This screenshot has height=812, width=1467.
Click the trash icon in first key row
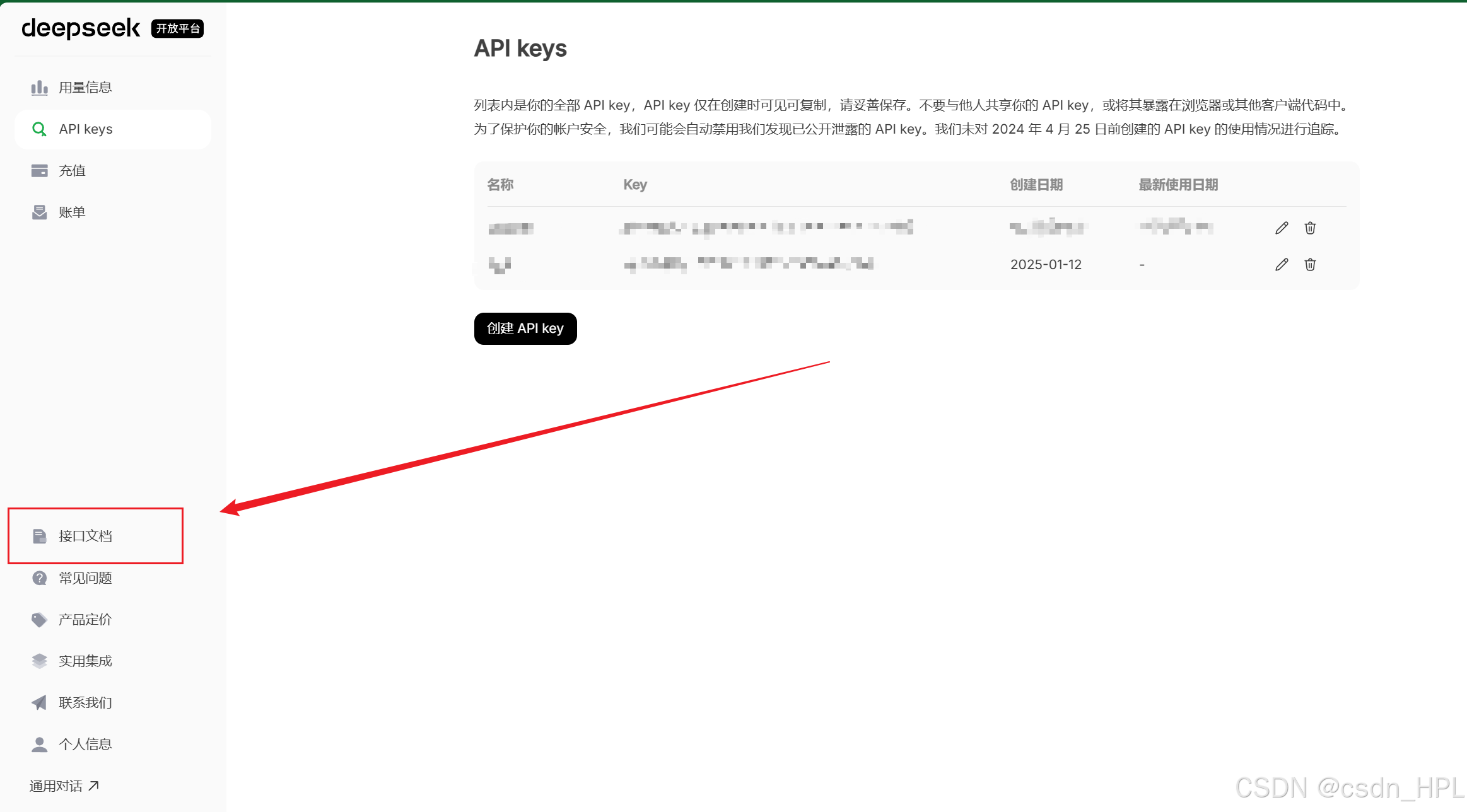[1310, 228]
